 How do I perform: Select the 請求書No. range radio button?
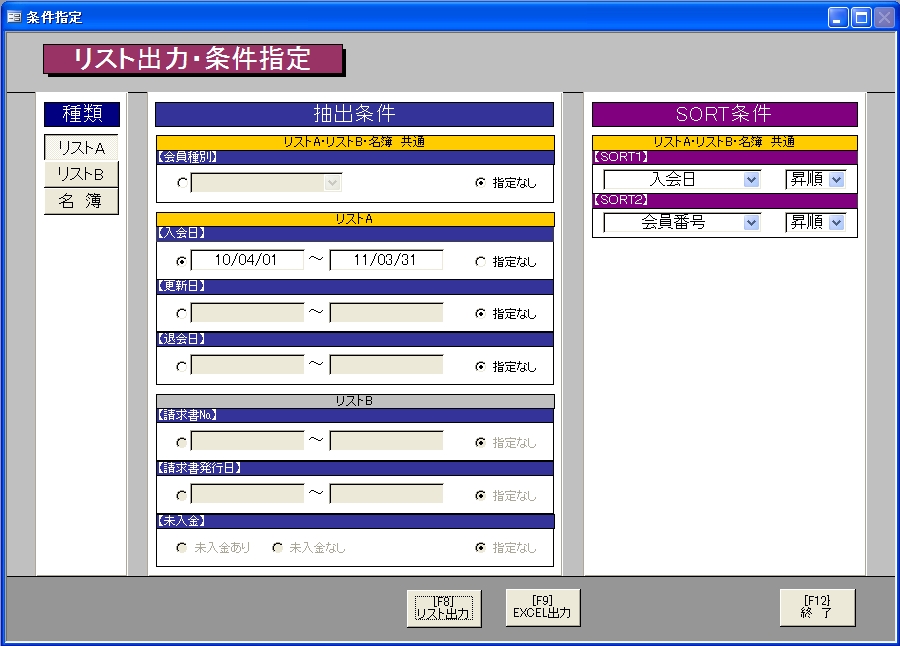click(182, 442)
